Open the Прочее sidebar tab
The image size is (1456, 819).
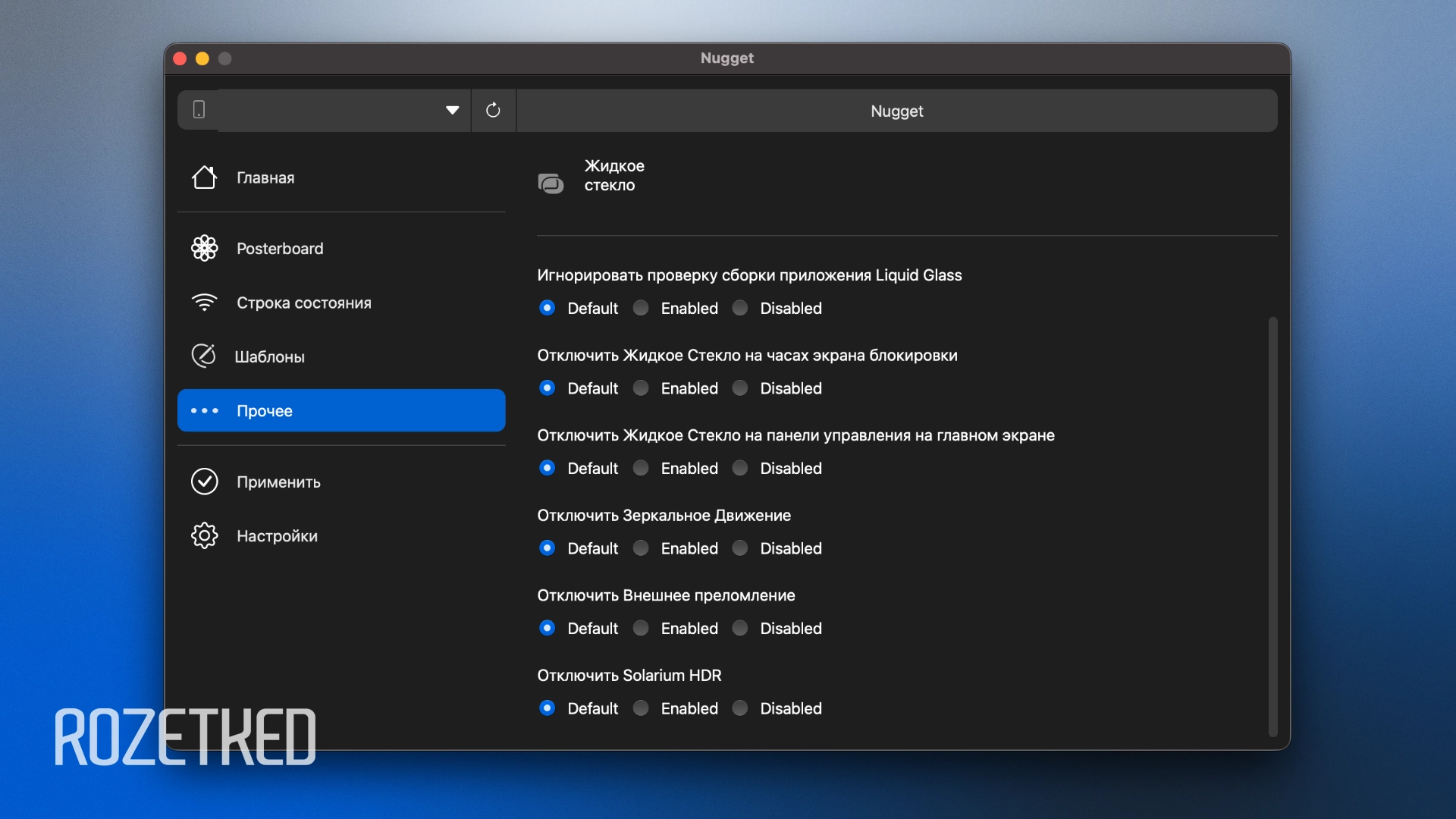[x=340, y=410]
